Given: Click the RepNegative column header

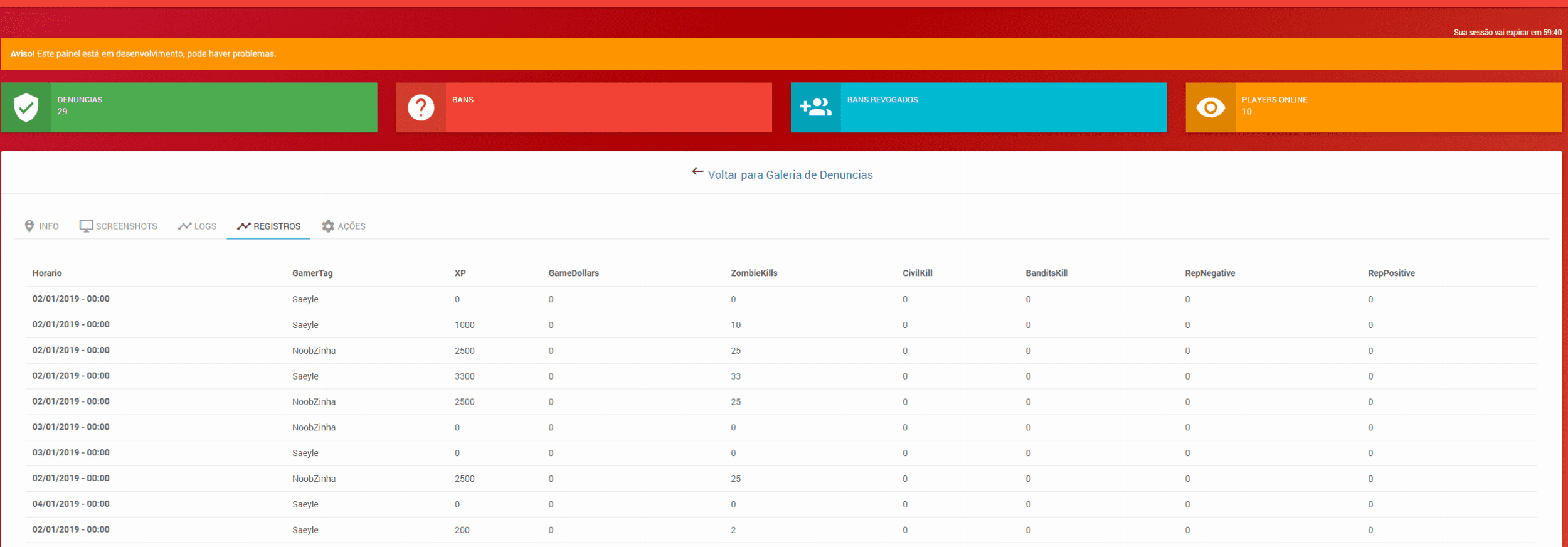Looking at the screenshot, I should 1210,273.
